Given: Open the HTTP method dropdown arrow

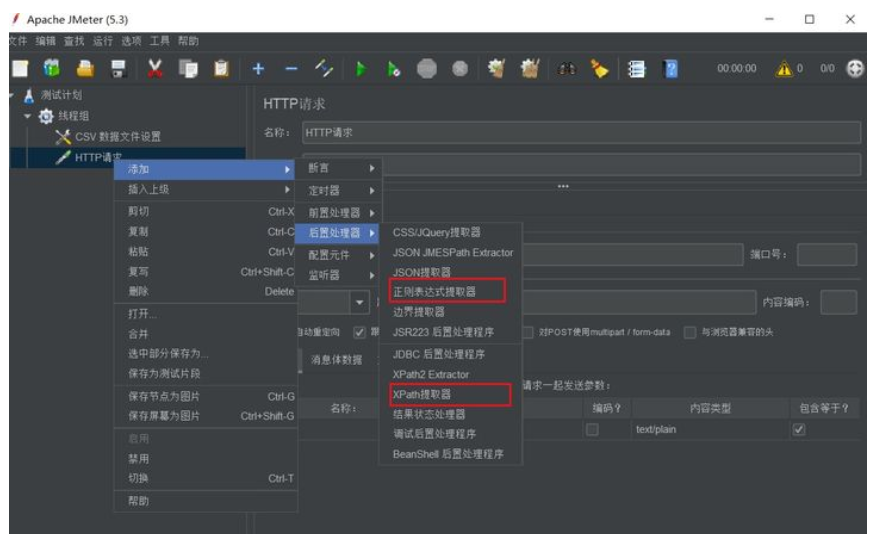Looking at the screenshot, I should (359, 302).
